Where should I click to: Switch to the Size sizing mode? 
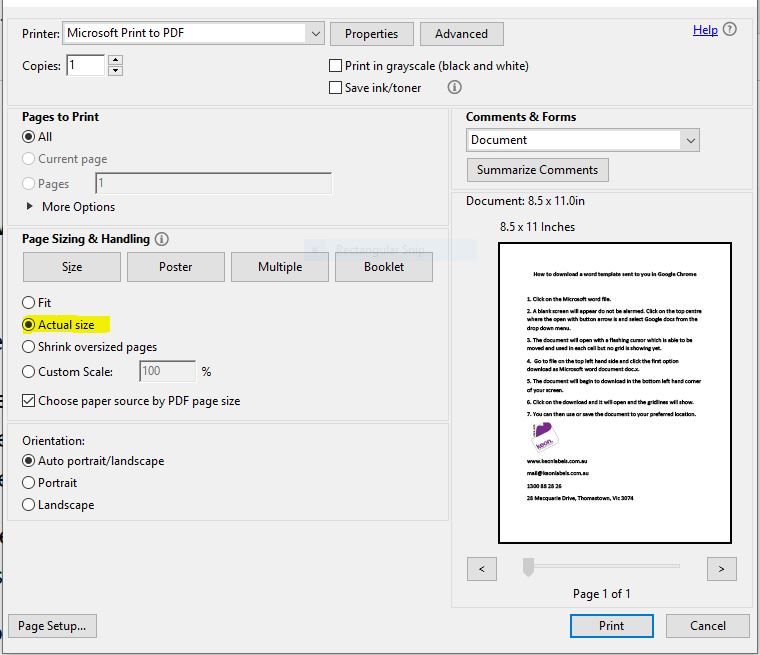click(x=72, y=267)
